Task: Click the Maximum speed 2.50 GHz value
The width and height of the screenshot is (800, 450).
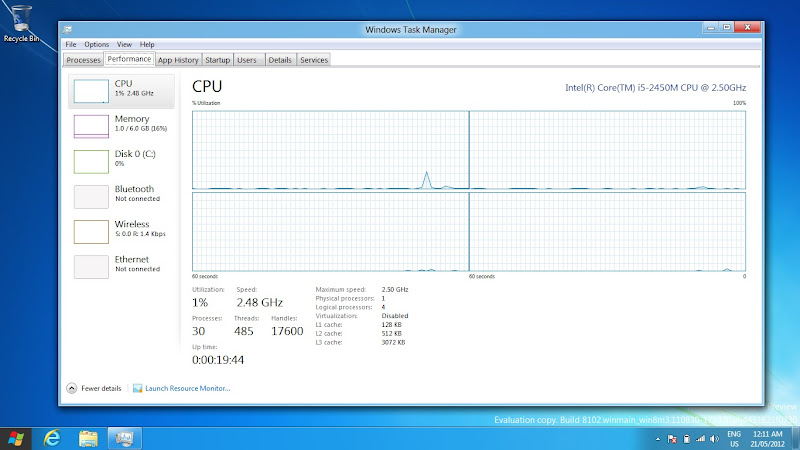Action: [395, 289]
